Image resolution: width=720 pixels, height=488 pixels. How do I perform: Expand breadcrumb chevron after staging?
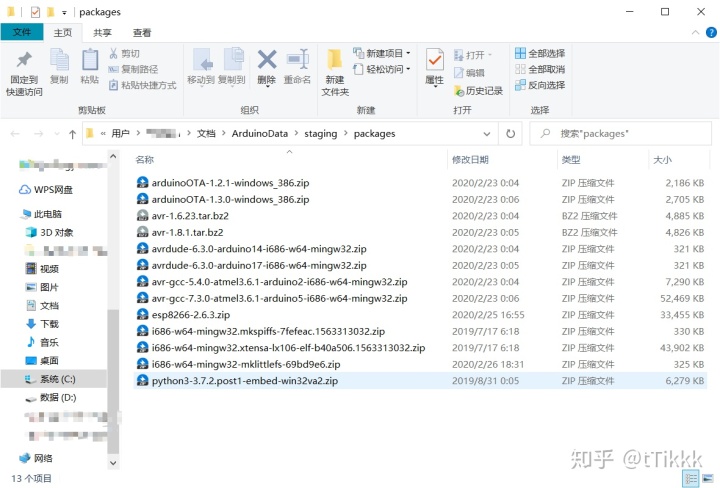345,134
